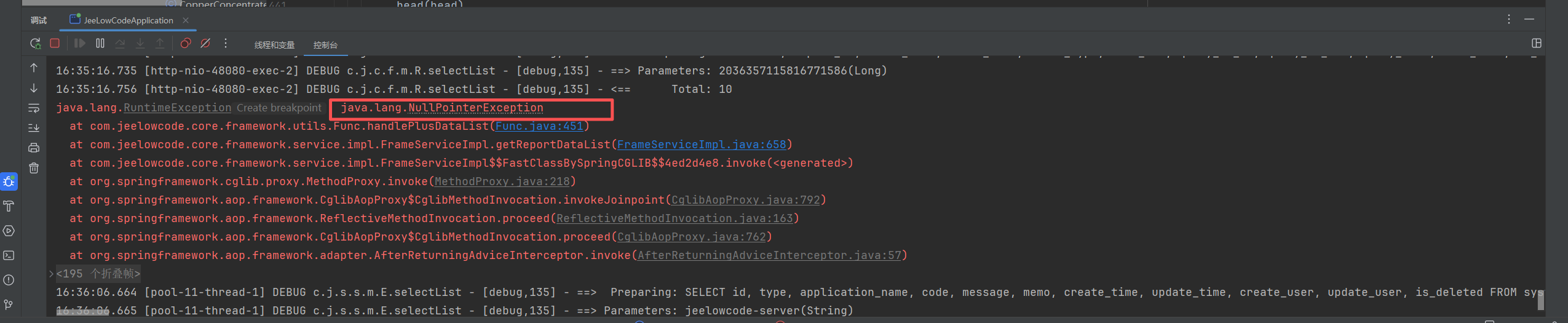Open the Func.java:451 stack trace link
The image size is (1568, 323).
(x=539, y=126)
